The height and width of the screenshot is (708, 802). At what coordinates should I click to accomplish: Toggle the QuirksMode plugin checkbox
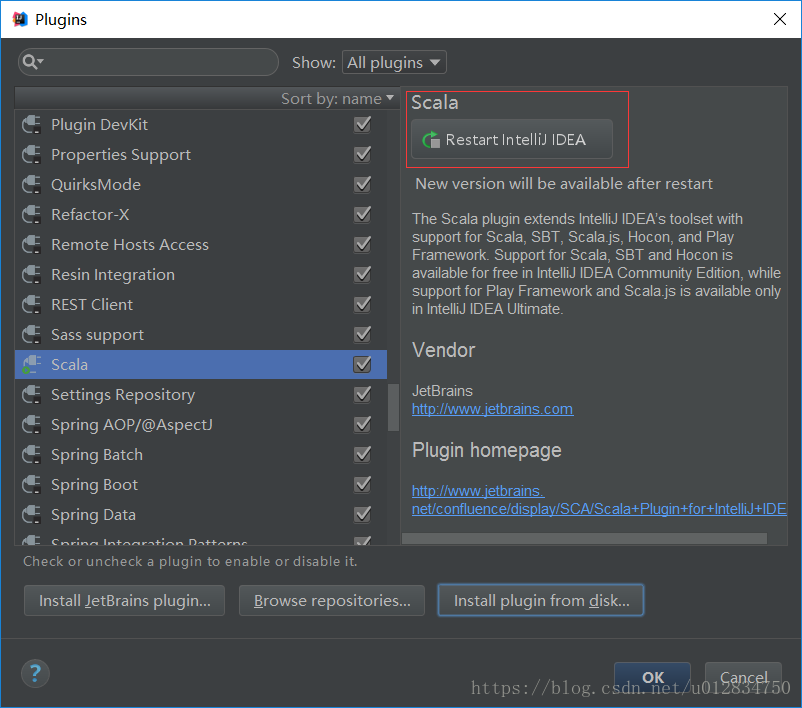362,185
